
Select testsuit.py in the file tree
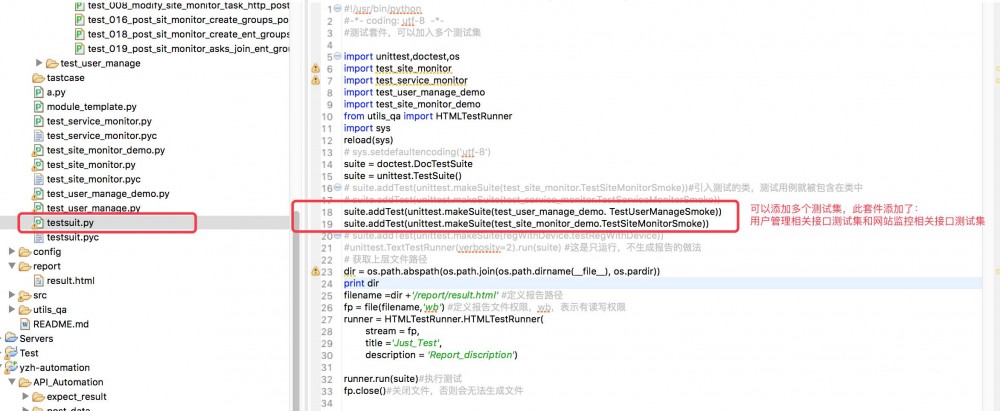[x=70, y=223]
